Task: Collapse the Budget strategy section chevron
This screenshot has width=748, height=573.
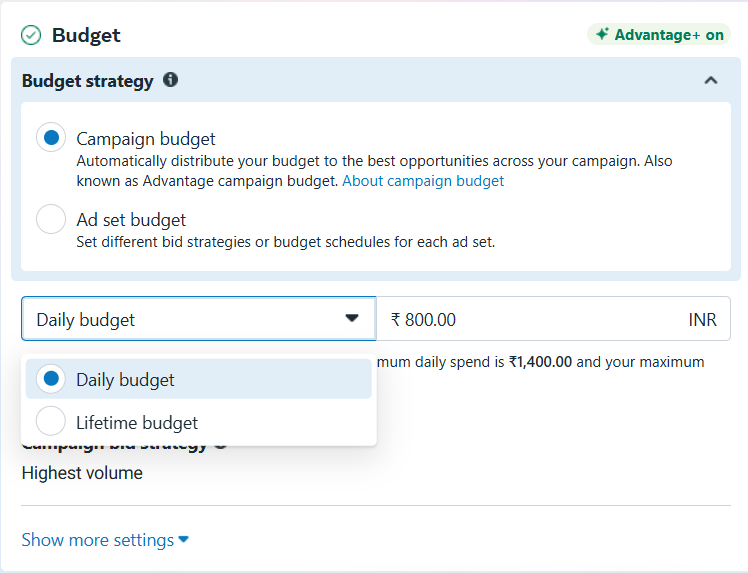Action: point(711,80)
